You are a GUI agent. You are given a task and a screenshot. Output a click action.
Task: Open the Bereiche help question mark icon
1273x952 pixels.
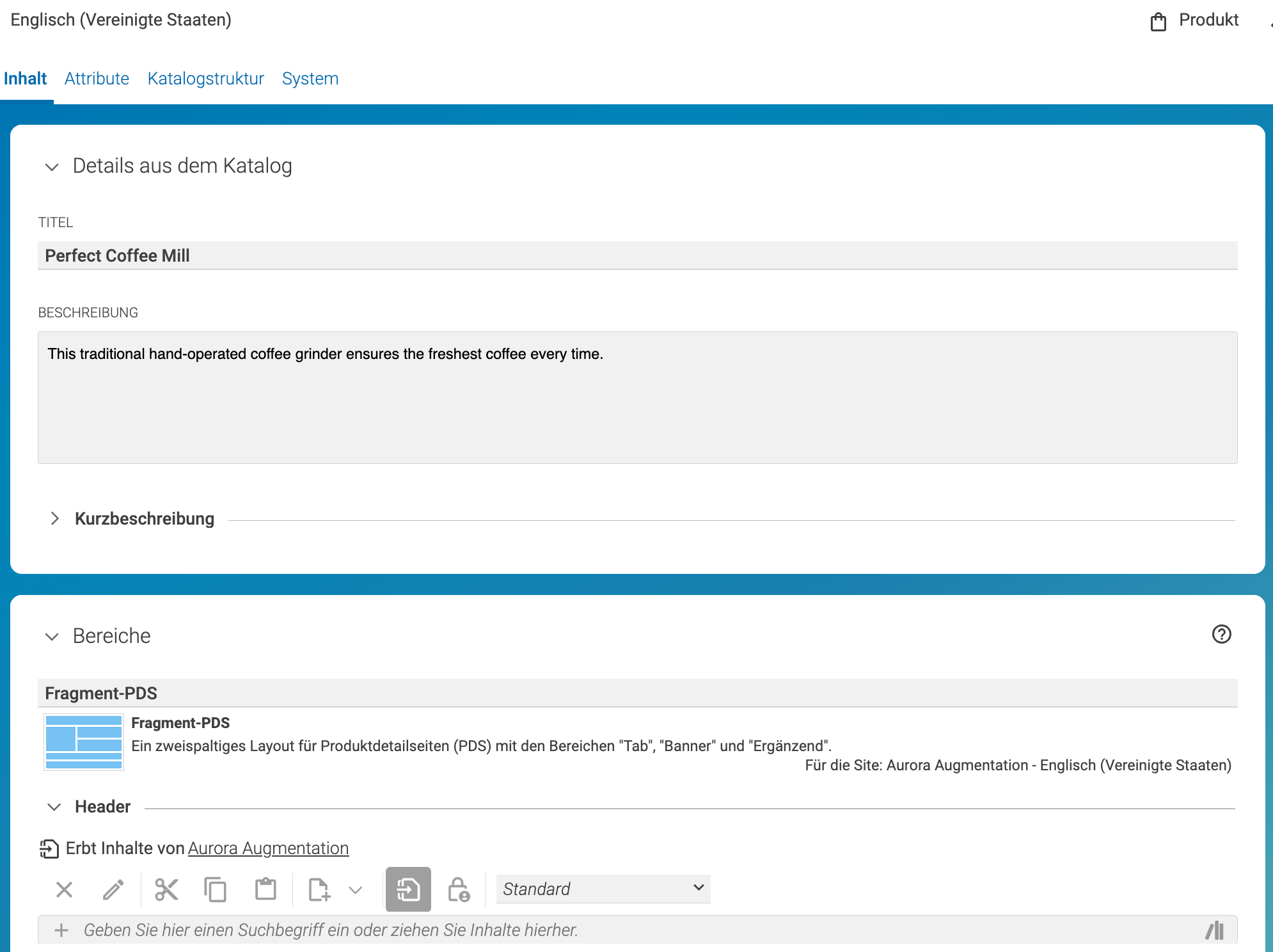[x=1221, y=634]
